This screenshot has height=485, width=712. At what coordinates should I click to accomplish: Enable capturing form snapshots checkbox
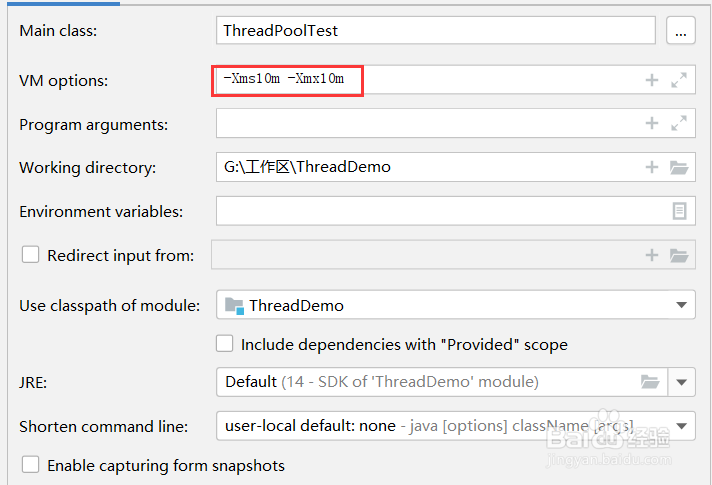[31, 465]
